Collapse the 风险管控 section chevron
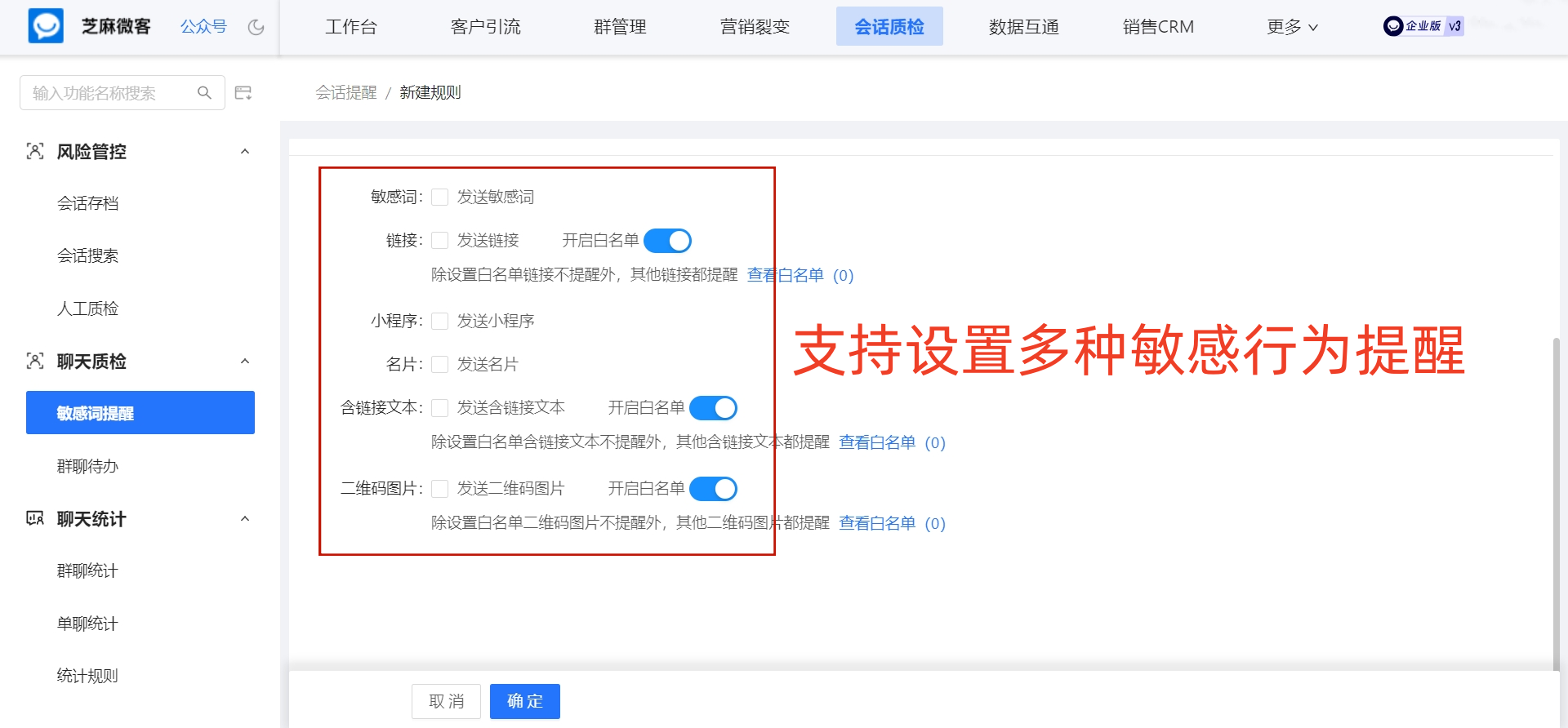This screenshot has width=1568, height=728. 245,151
